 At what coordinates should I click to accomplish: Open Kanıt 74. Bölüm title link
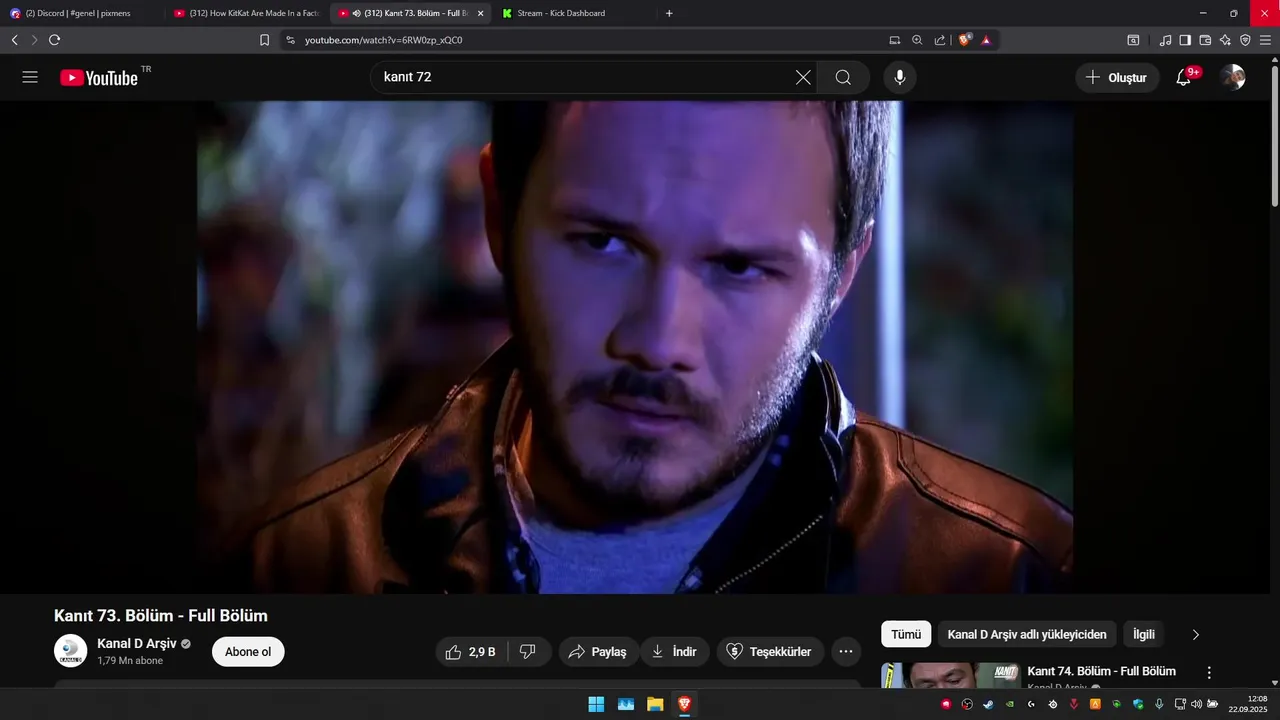tap(1102, 671)
